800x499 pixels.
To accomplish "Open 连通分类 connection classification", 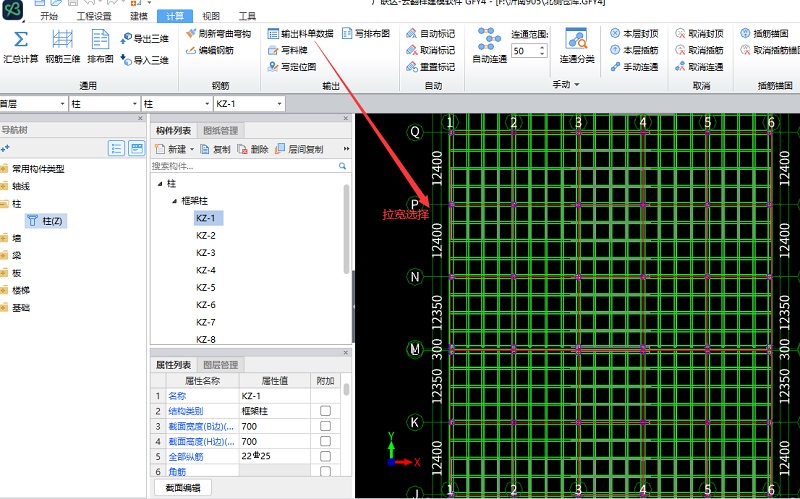I will [x=577, y=46].
